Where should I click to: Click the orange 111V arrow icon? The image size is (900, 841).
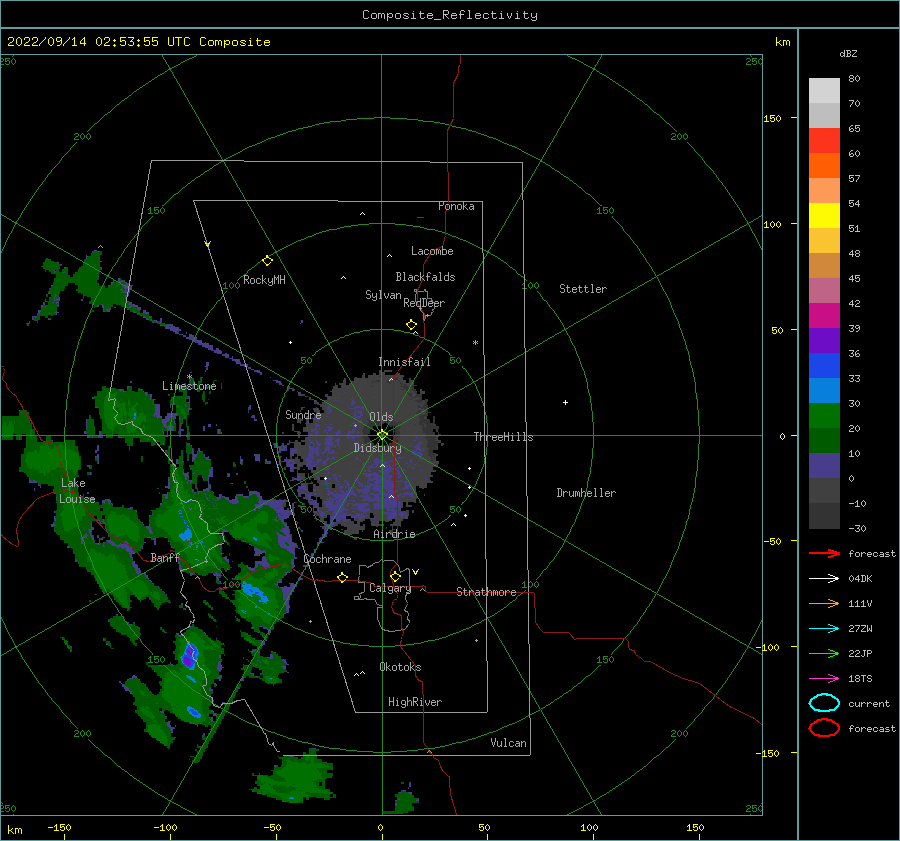824,603
